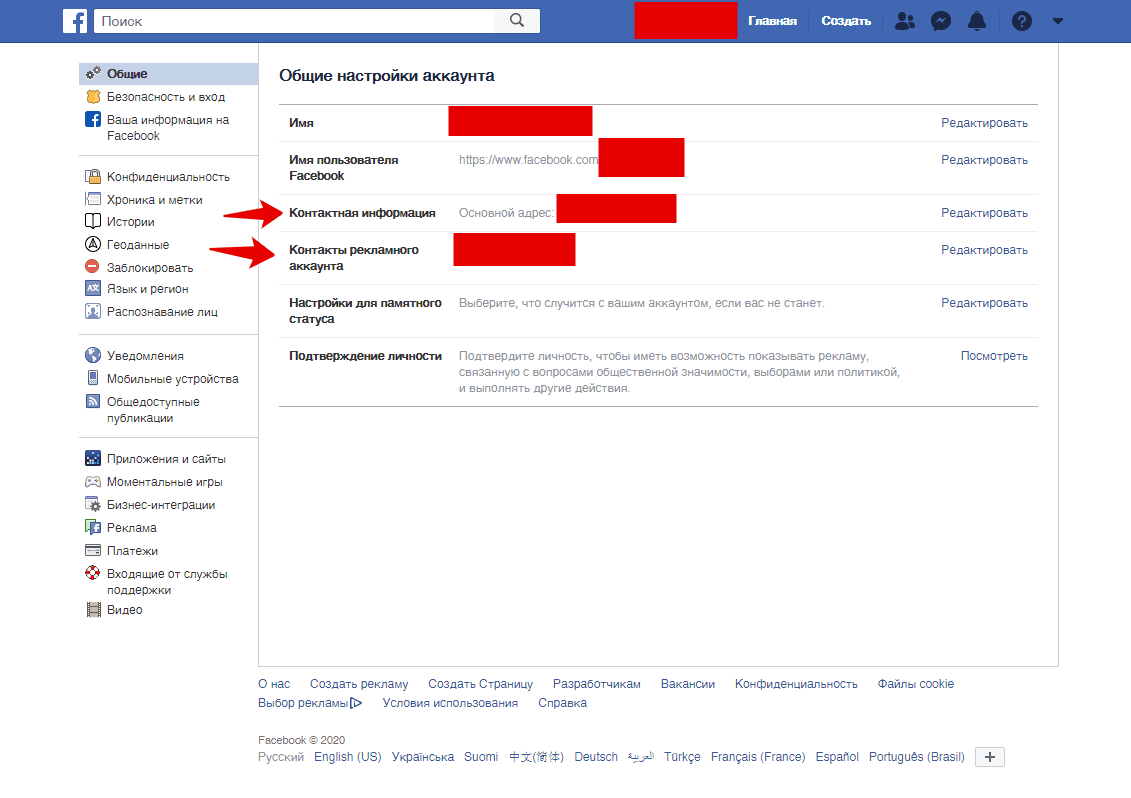Edit Контактная информация row
Image resolution: width=1131 pixels, height=798 pixels.
tap(984, 213)
